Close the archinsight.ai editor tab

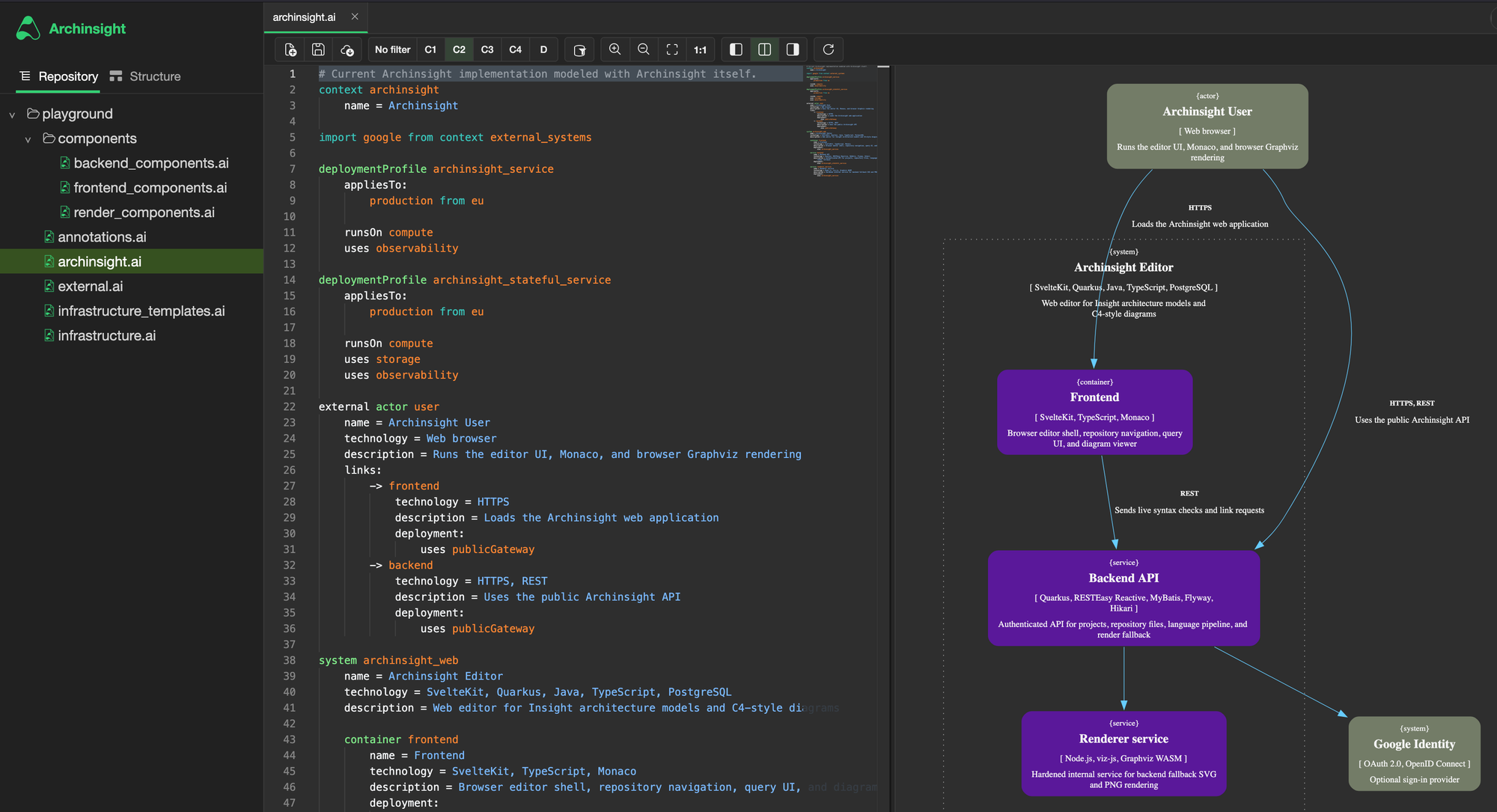click(x=355, y=16)
